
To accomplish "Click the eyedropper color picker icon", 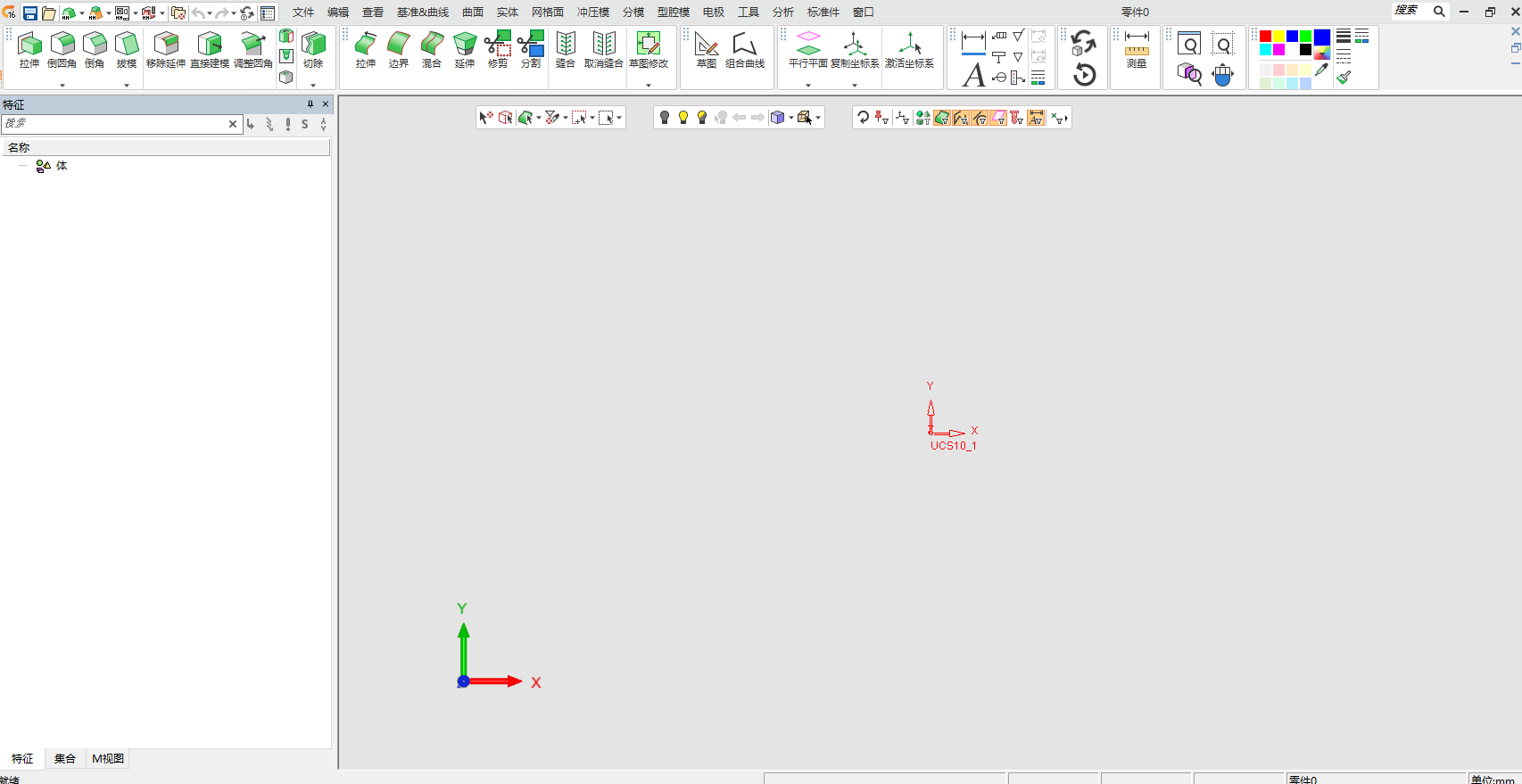I will tap(1321, 70).
